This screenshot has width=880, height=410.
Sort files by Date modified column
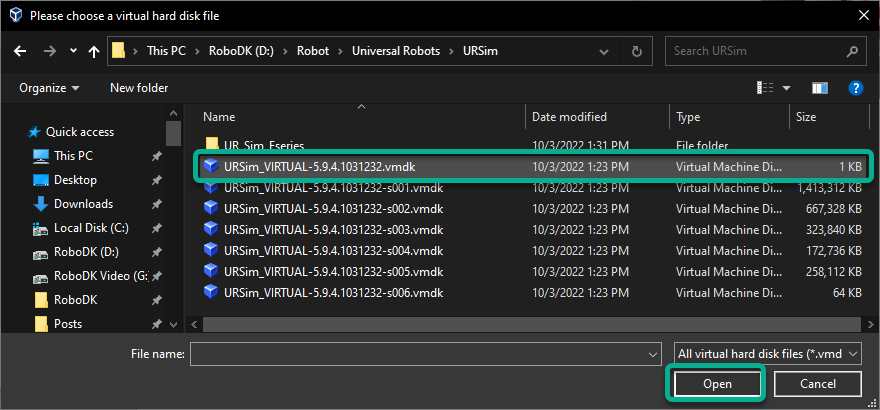[x=569, y=117]
